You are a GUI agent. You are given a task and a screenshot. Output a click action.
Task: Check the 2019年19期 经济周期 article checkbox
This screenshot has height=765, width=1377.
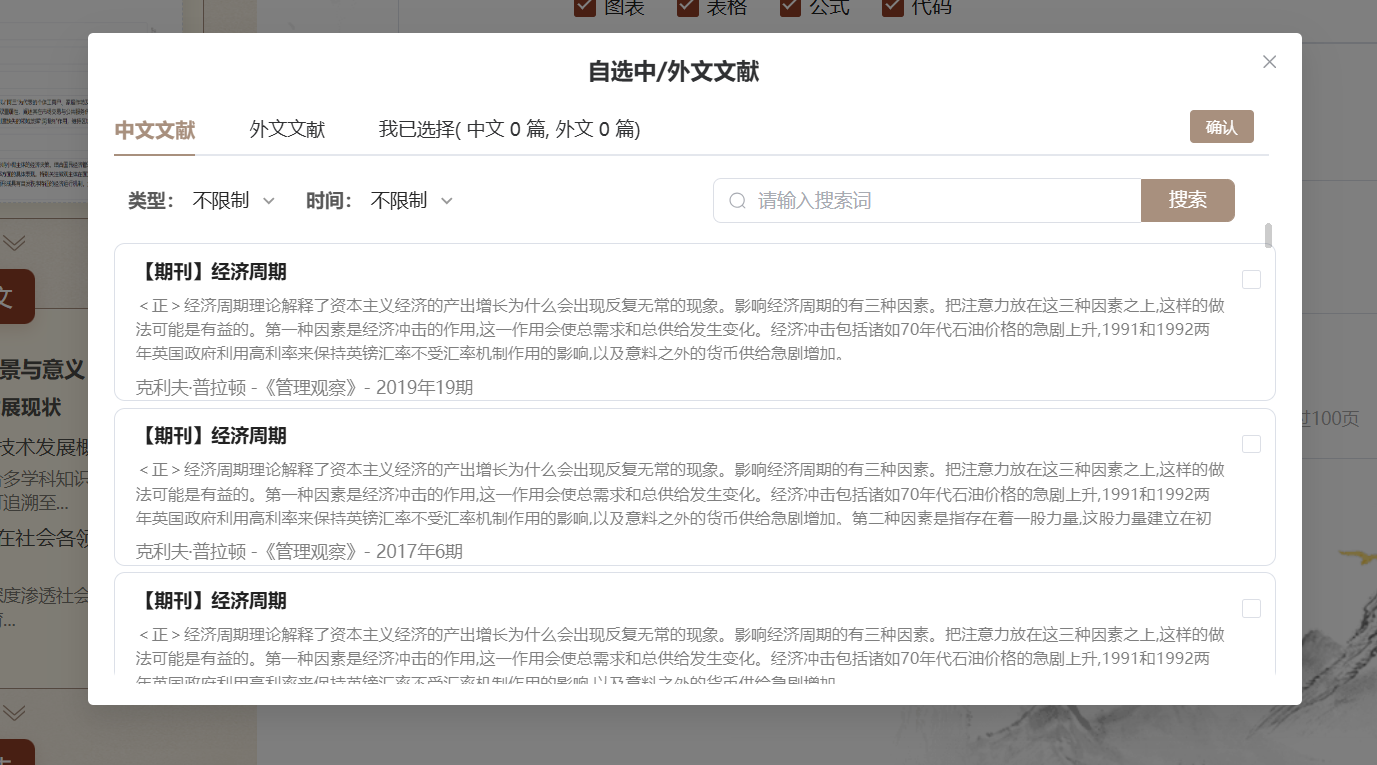pyautogui.click(x=1251, y=280)
